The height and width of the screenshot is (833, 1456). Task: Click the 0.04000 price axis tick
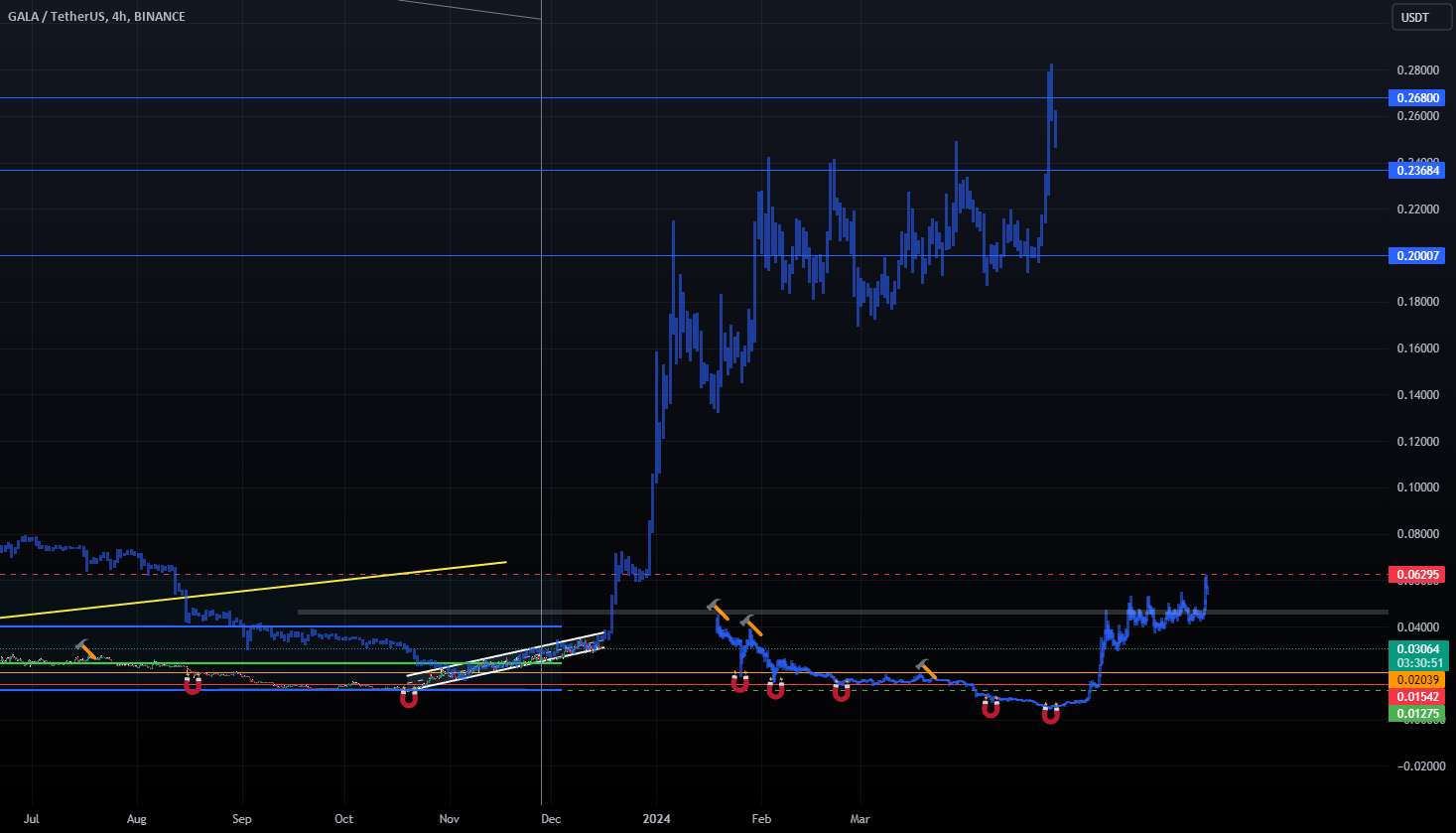click(x=1417, y=627)
